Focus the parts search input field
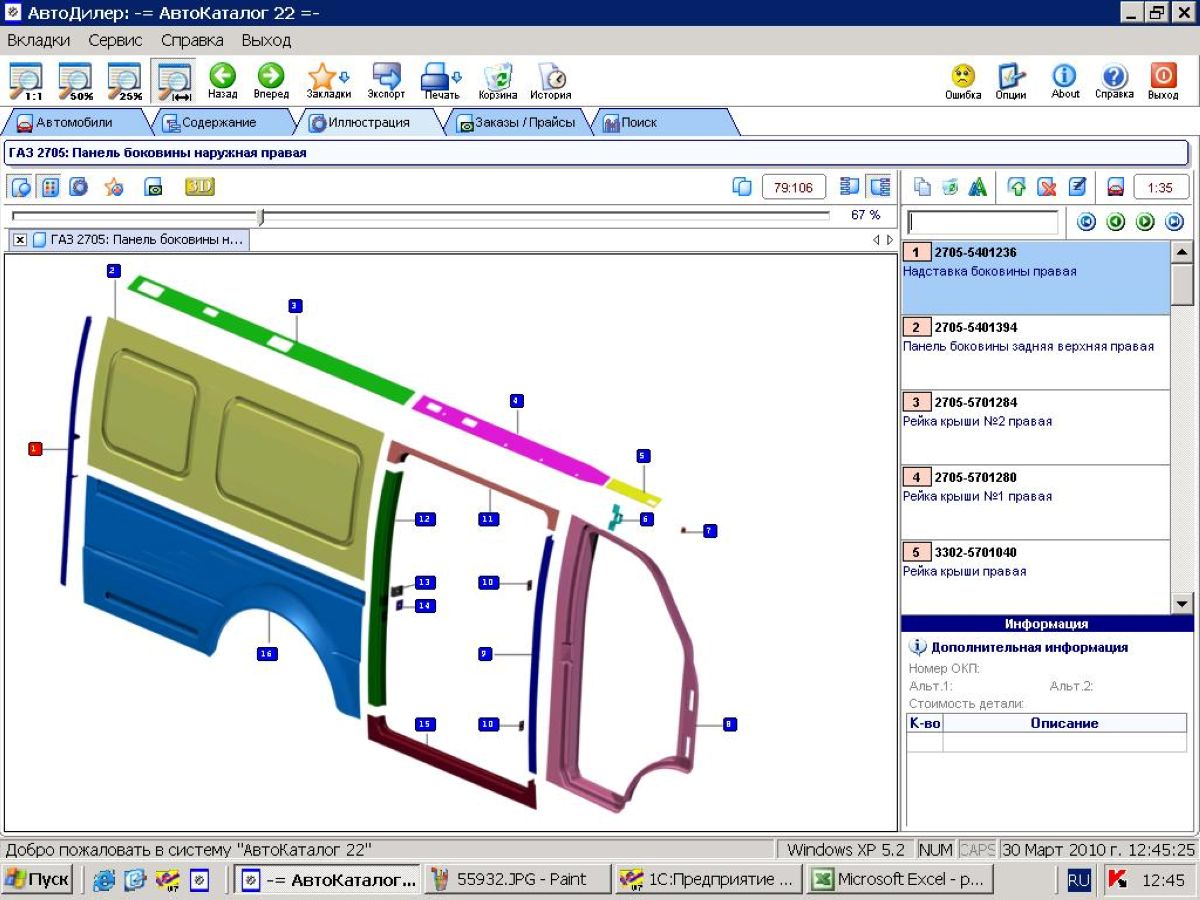 pyautogui.click(x=982, y=222)
